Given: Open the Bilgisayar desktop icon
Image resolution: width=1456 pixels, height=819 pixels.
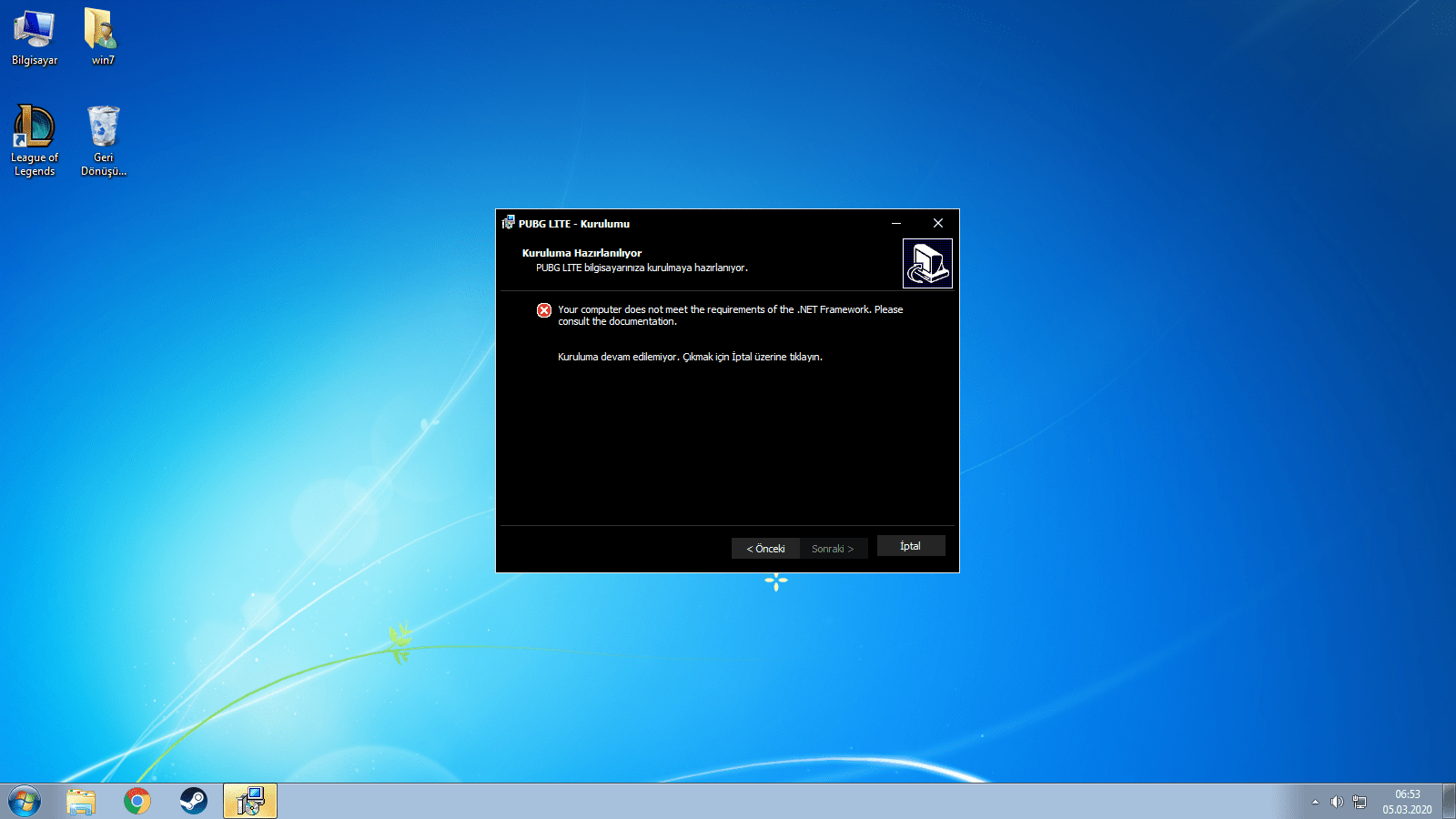Looking at the screenshot, I should tap(35, 37).
